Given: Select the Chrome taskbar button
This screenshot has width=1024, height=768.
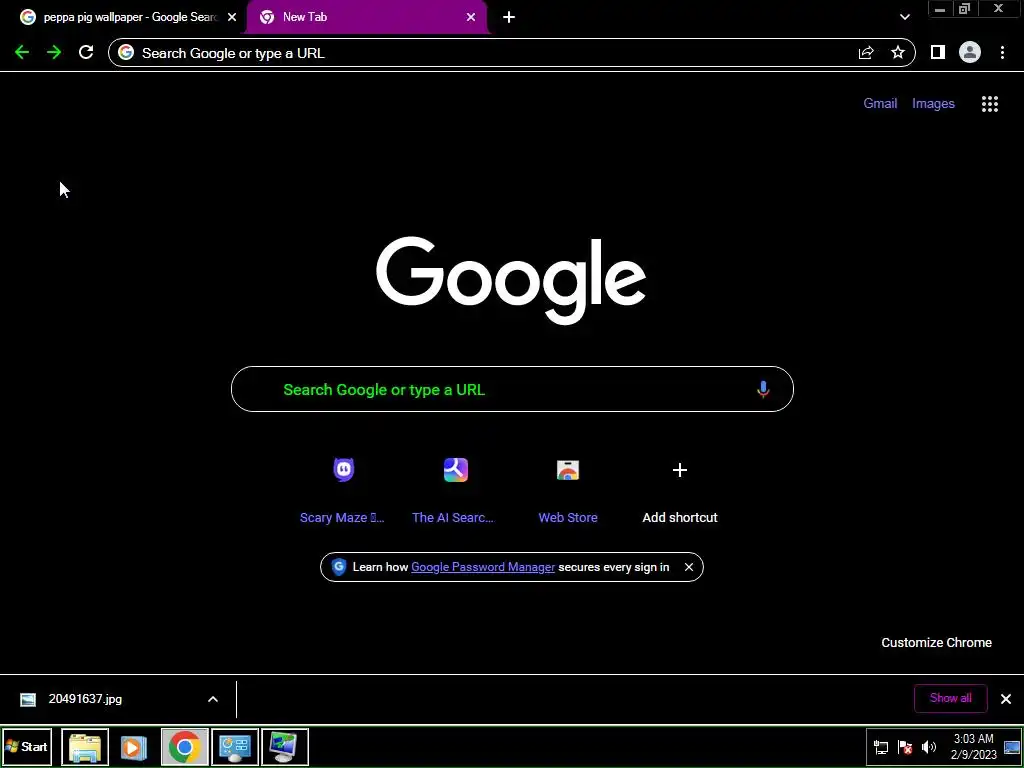Looking at the screenshot, I should pos(184,747).
